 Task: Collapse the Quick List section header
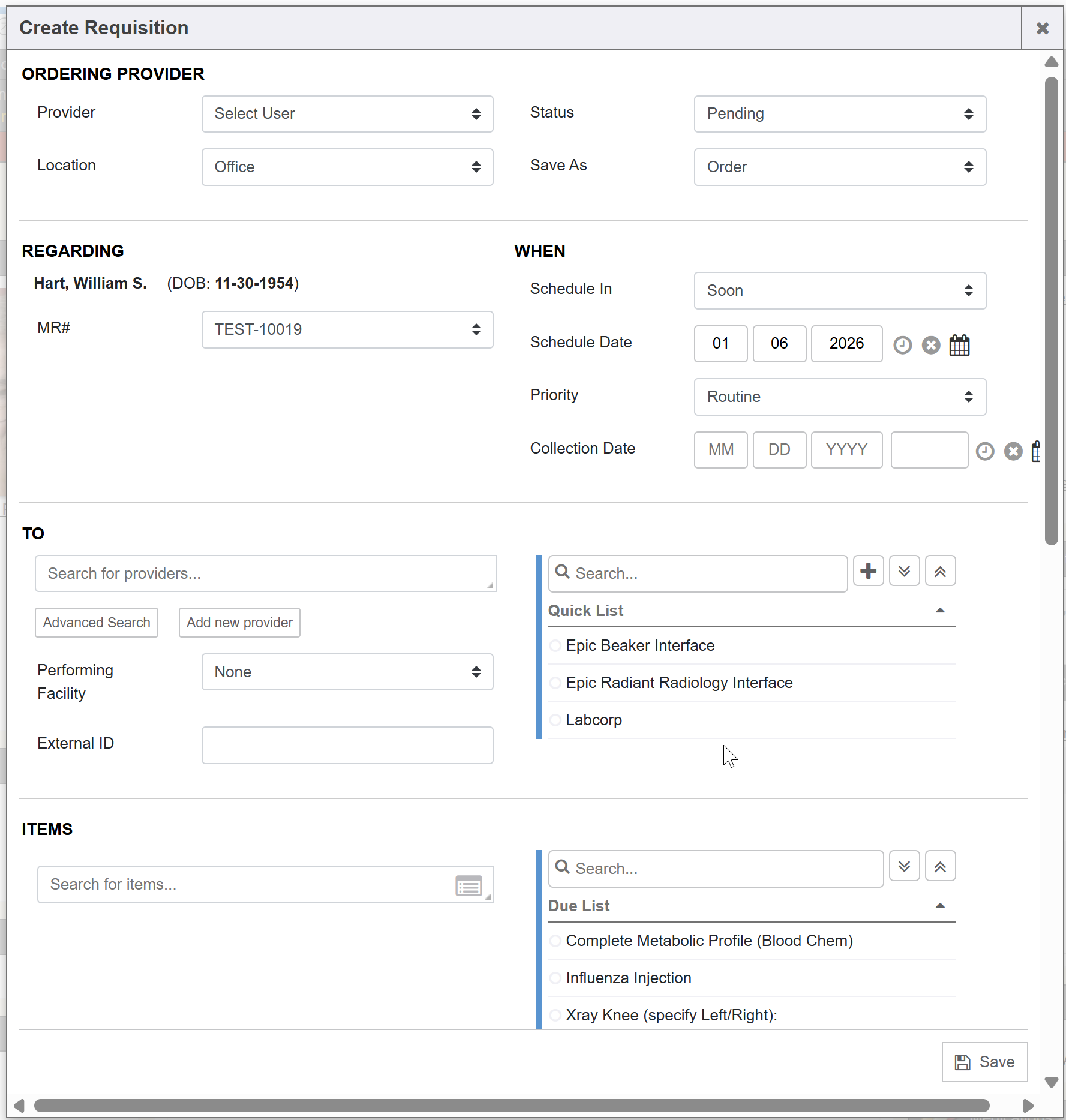pyautogui.click(x=940, y=611)
